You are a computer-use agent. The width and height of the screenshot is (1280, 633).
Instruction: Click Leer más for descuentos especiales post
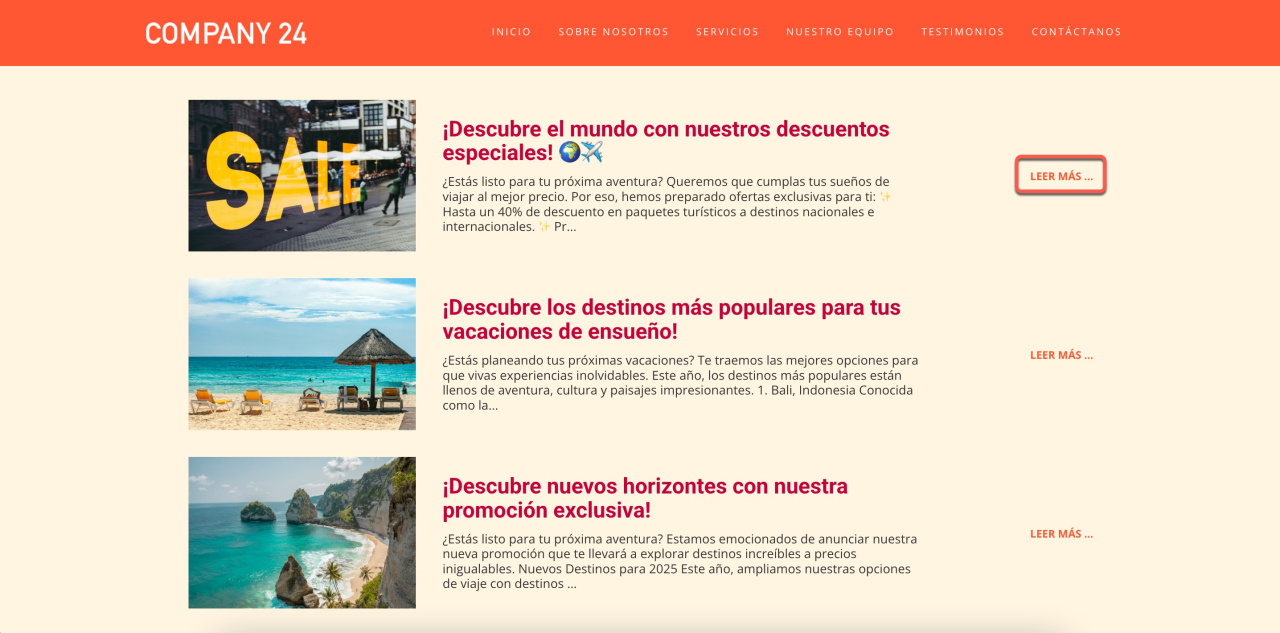tap(1061, 176)
